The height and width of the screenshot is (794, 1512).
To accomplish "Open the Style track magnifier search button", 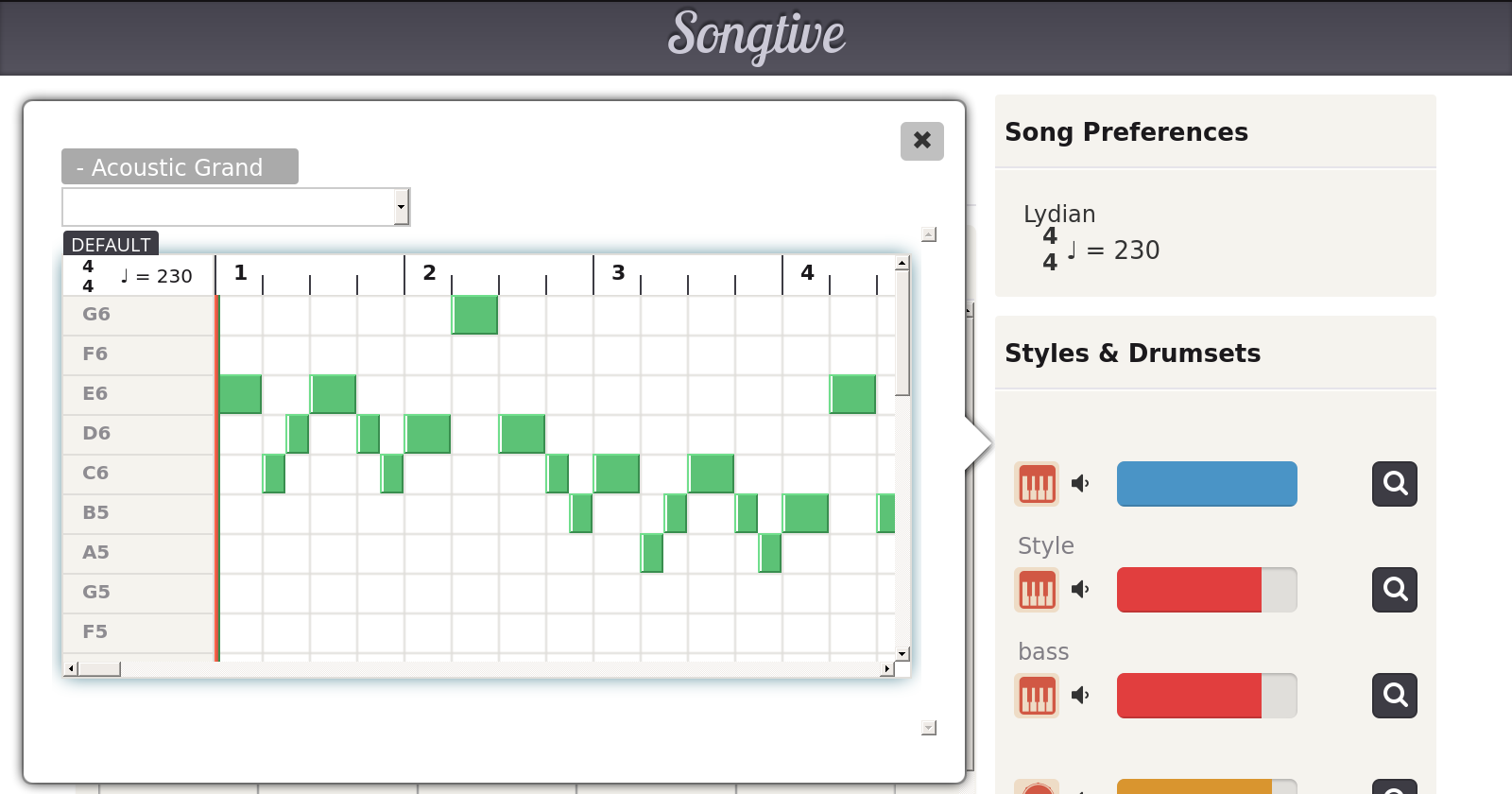I will (x=1394, y=590).
